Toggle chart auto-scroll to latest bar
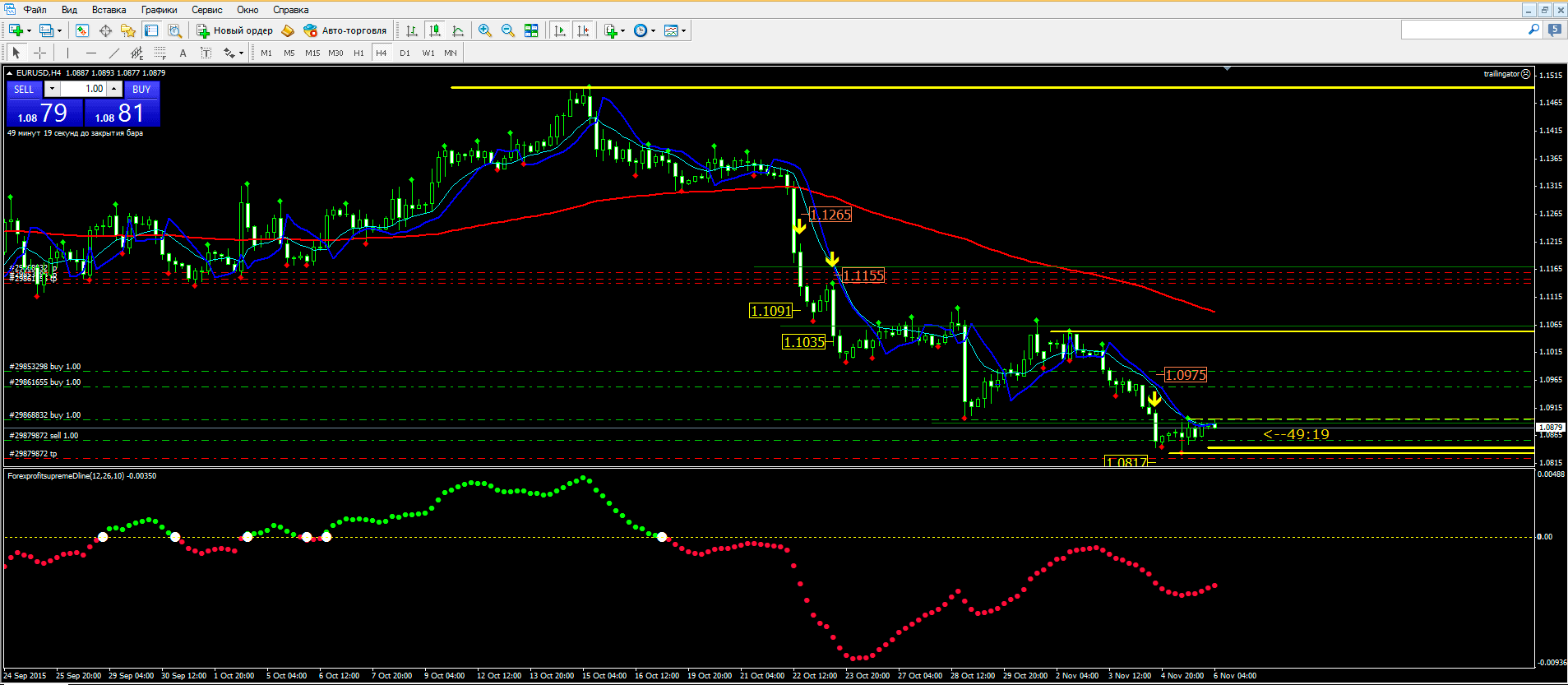 (x=560, y=30)
